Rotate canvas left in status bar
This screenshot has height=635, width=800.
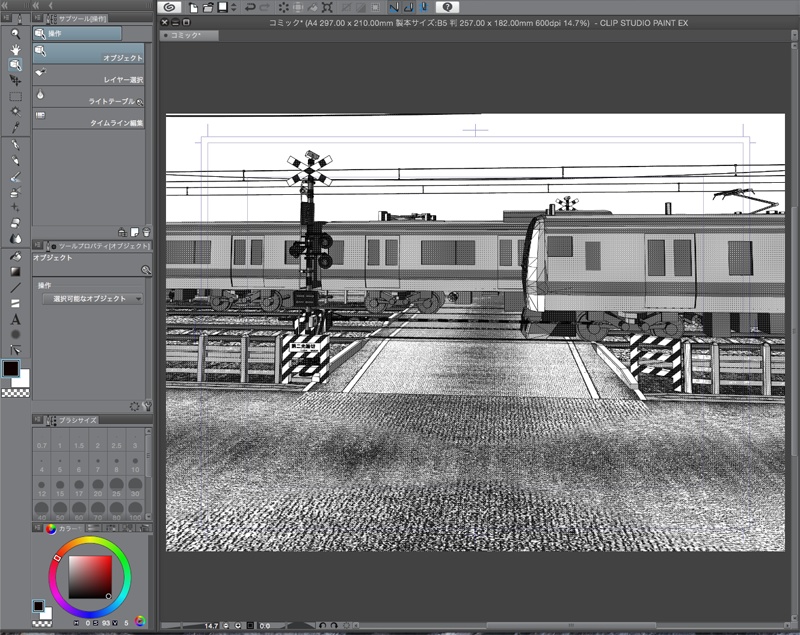pyautogui.click(x=322, y=625)
